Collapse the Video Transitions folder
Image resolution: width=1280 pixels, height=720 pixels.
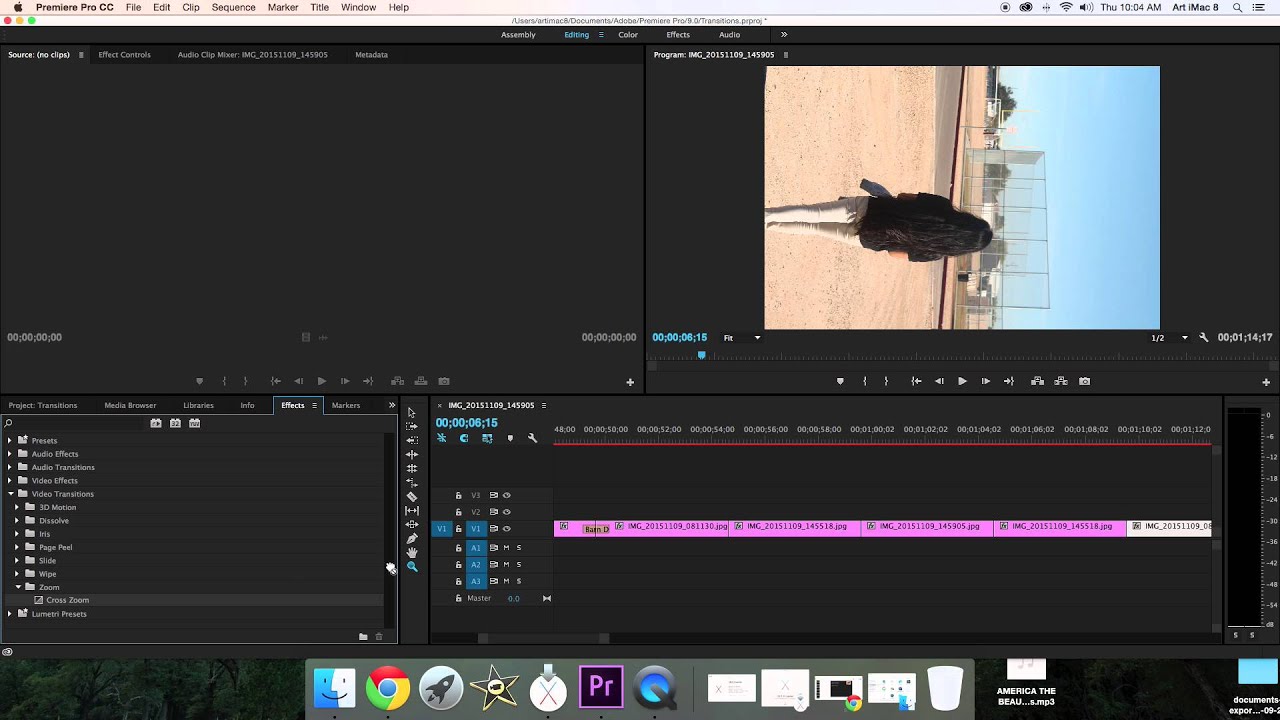click(x=10, y=494)
